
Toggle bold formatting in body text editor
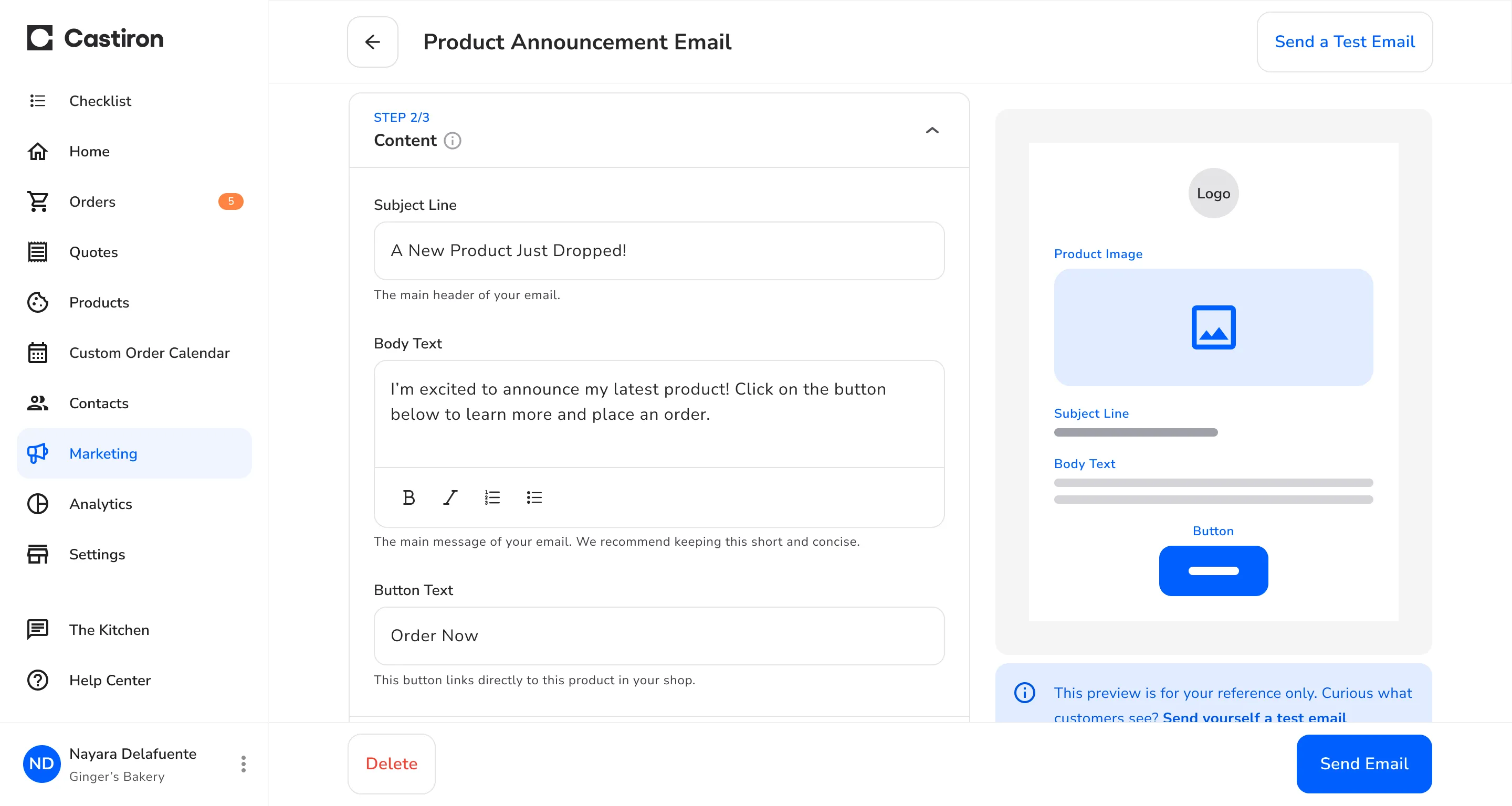[x=408, y=497]
